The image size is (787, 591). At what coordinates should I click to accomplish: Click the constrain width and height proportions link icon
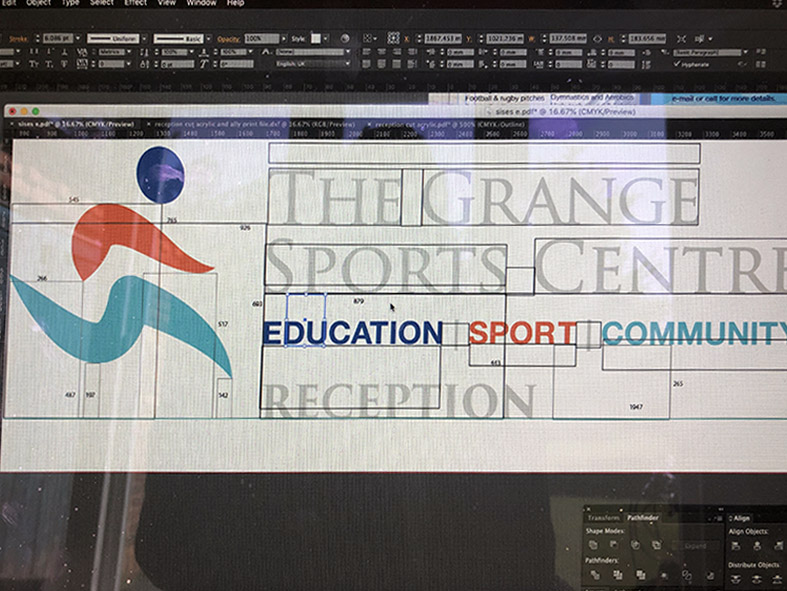(x=597, y=39)
